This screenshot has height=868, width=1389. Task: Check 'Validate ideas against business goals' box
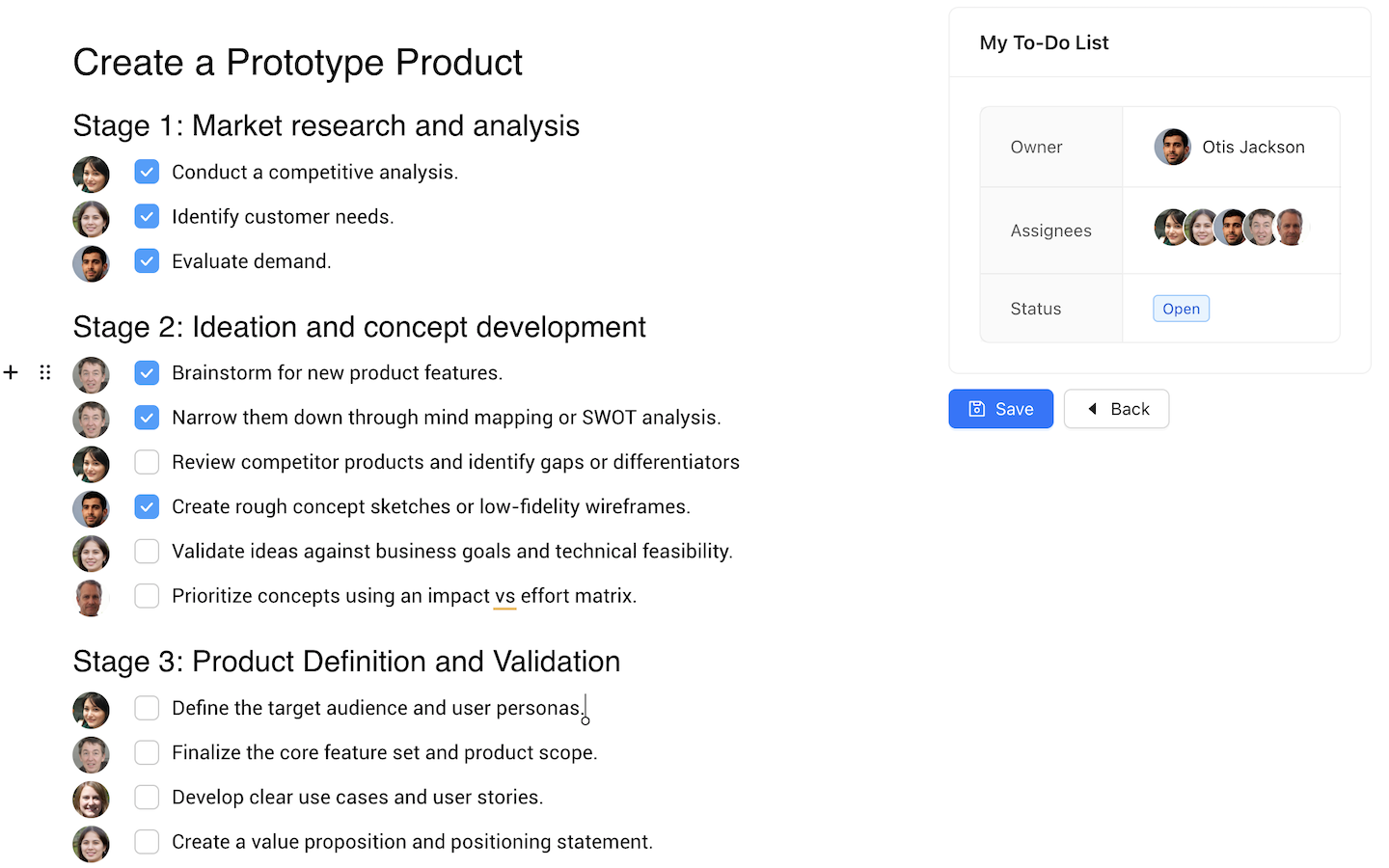[147, 551]
